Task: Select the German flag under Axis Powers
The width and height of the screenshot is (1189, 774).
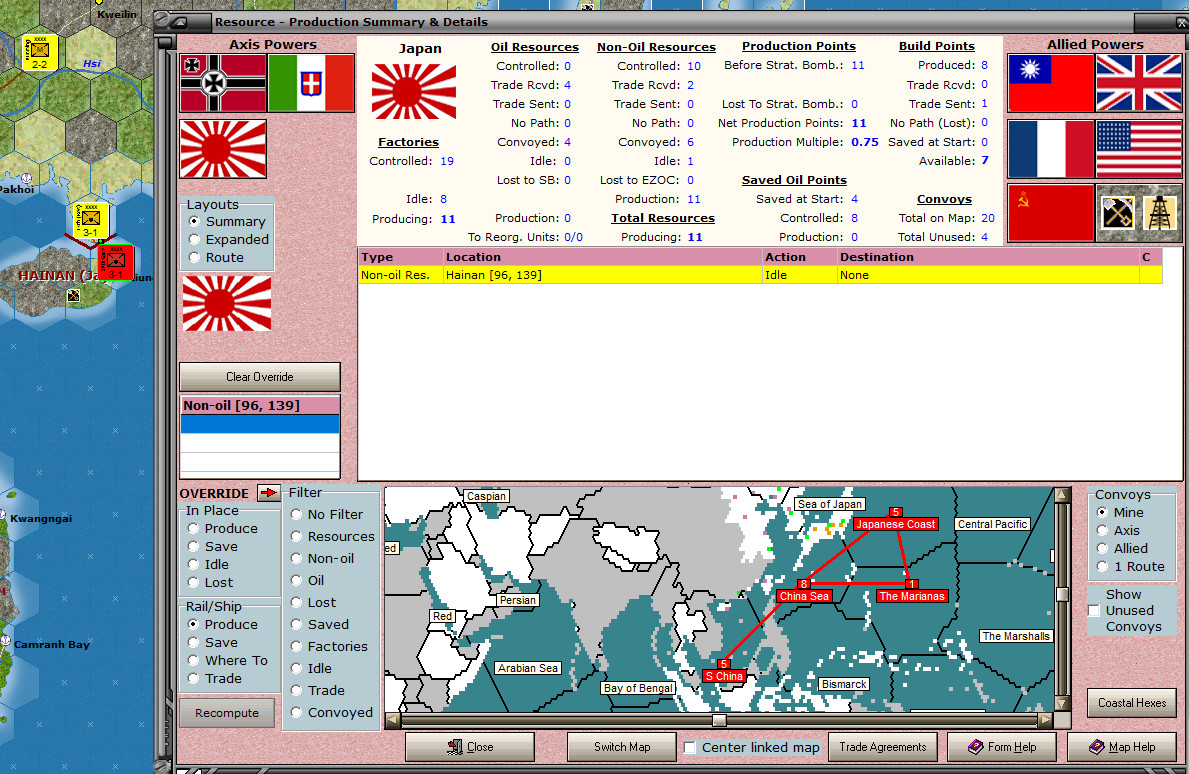Action: pyautogui.click(x=223, y=83)
